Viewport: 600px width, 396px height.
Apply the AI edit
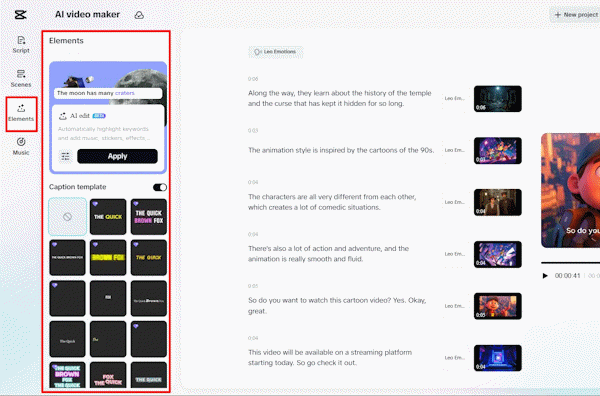tap(117, 156)
